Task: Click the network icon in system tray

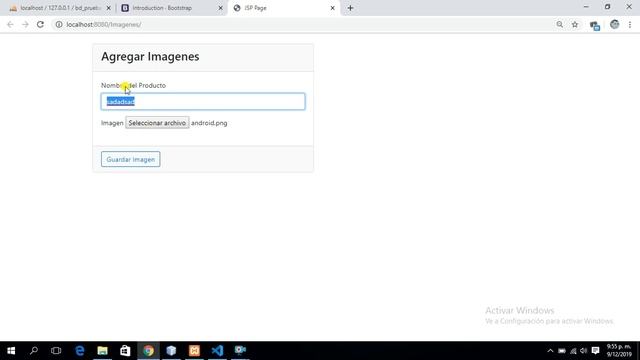Action: pos(573,351)
